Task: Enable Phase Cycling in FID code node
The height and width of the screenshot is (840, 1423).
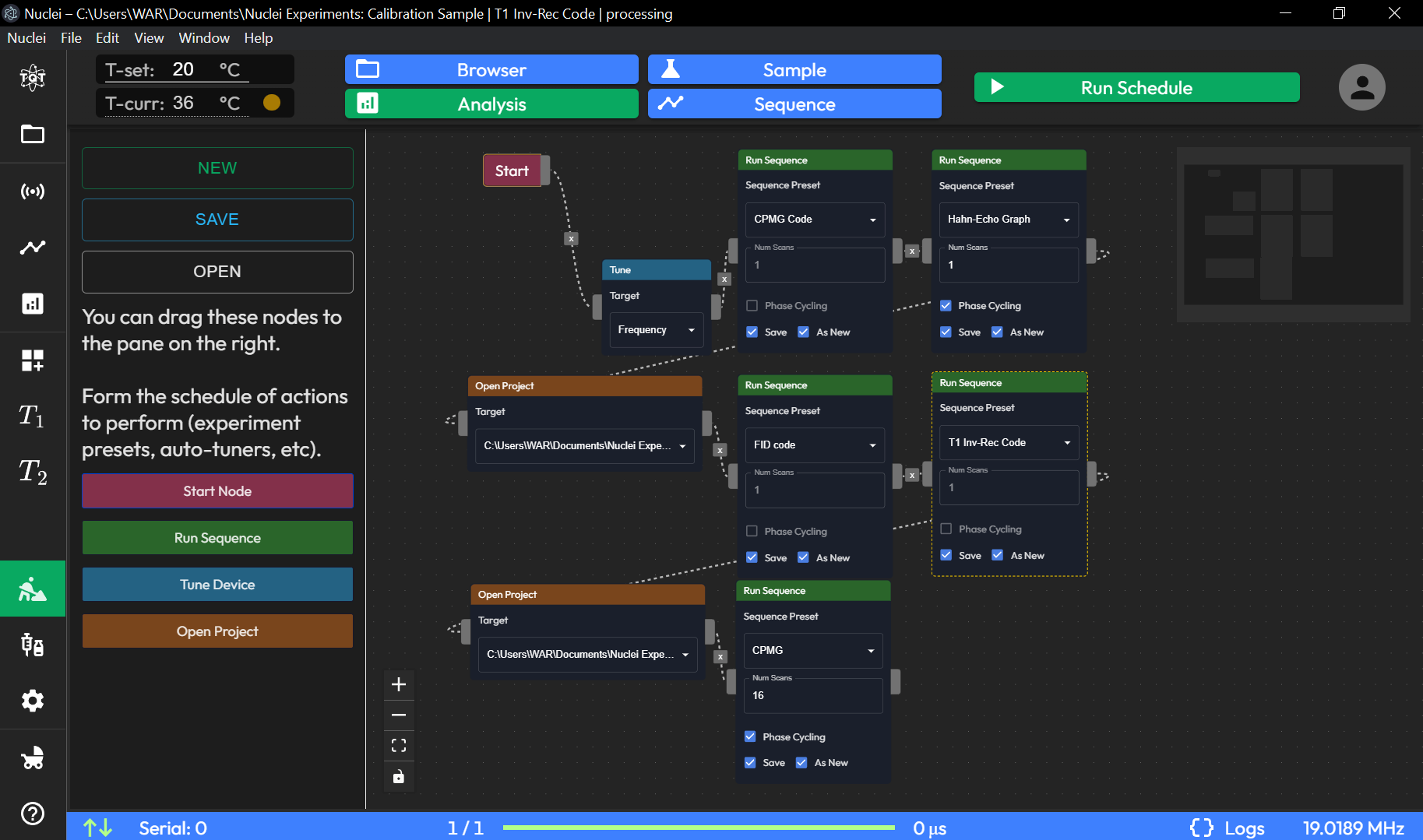Action: (752, 531)
